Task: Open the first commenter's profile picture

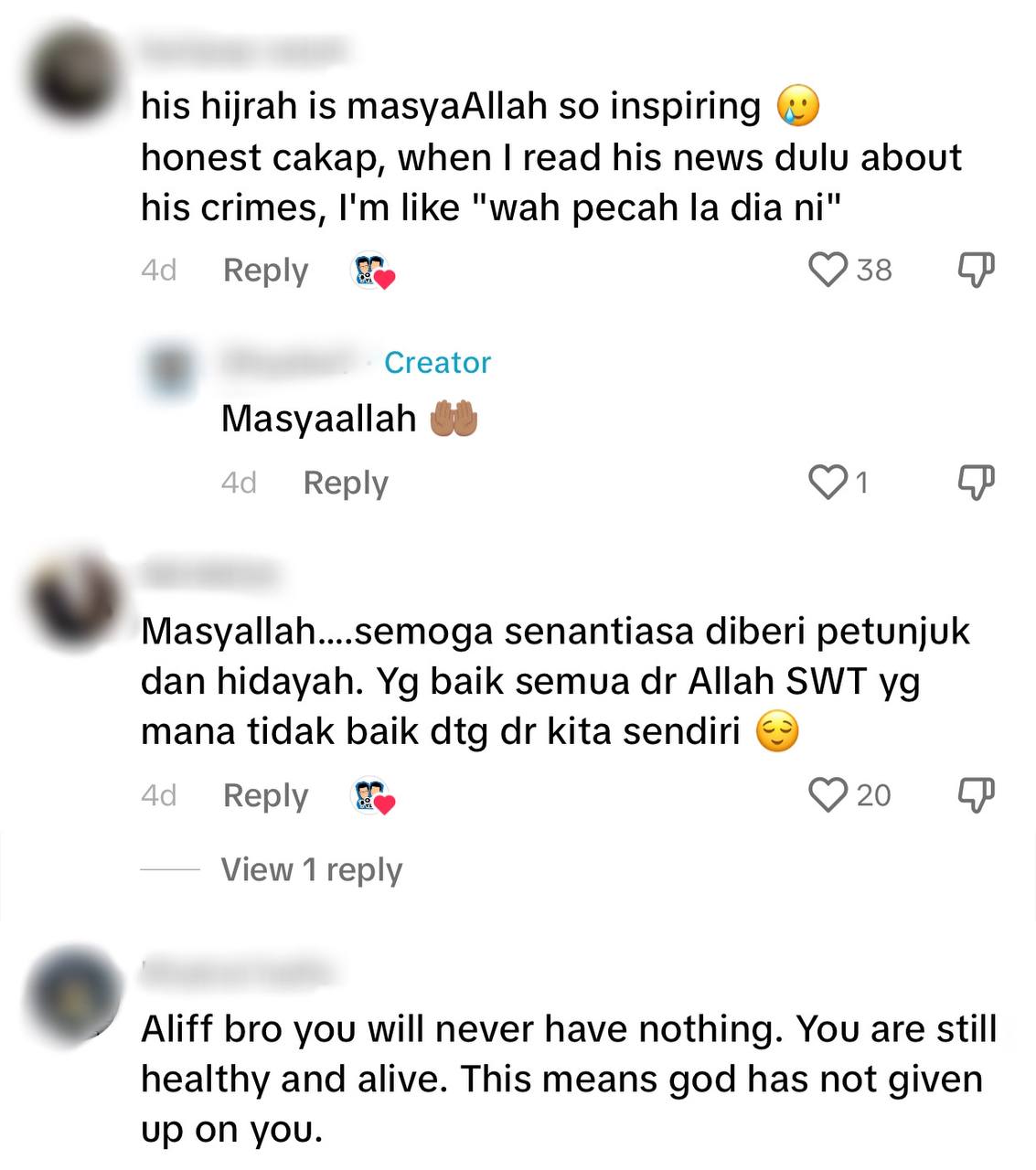Action: tap(75, 71)
